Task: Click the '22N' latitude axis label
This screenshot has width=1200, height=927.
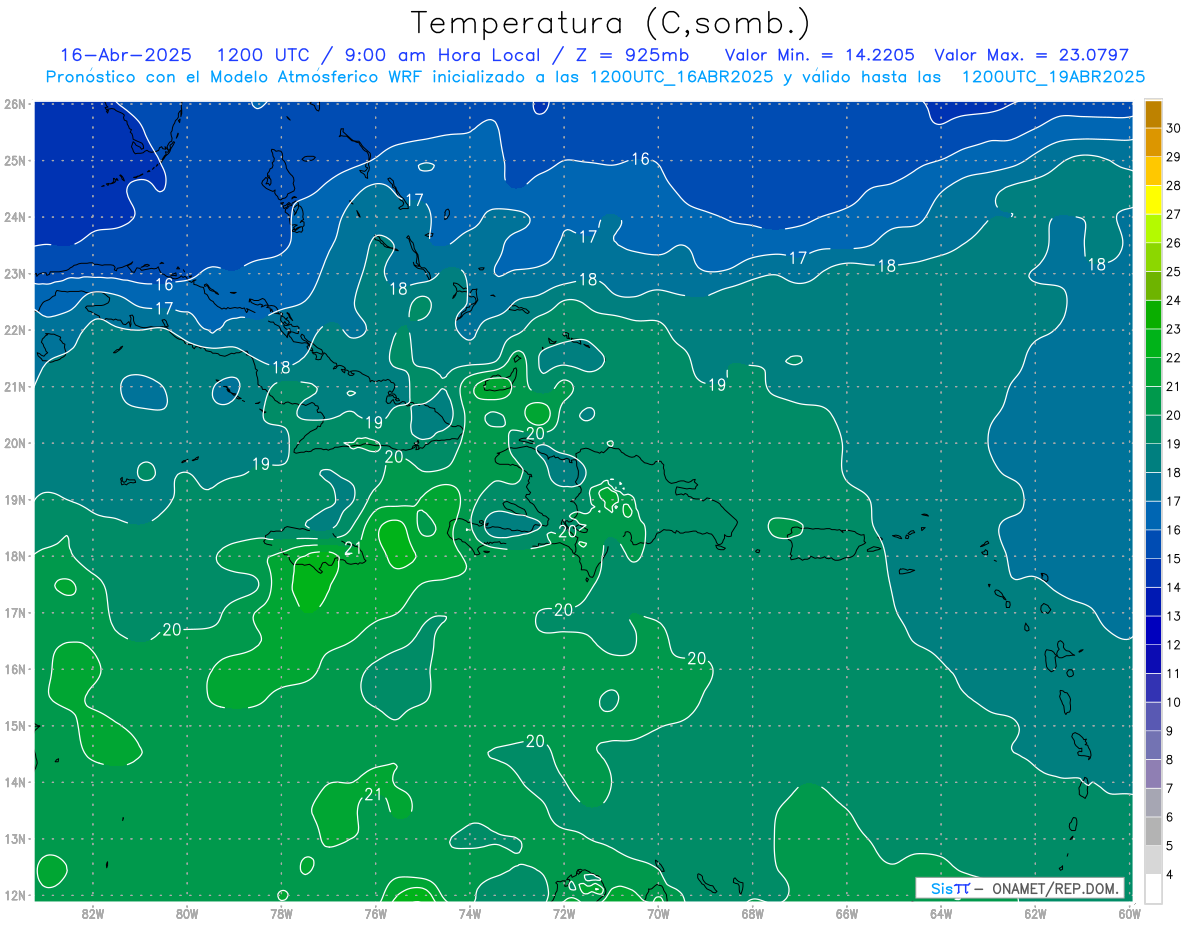Action: (14, 330)
